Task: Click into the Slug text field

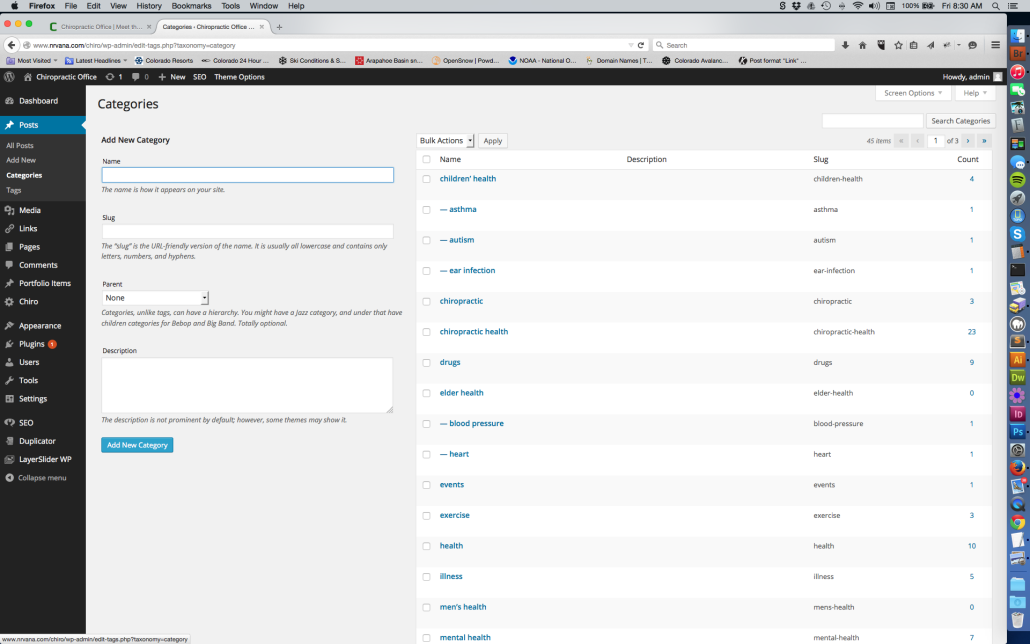Action: [247, 232]
